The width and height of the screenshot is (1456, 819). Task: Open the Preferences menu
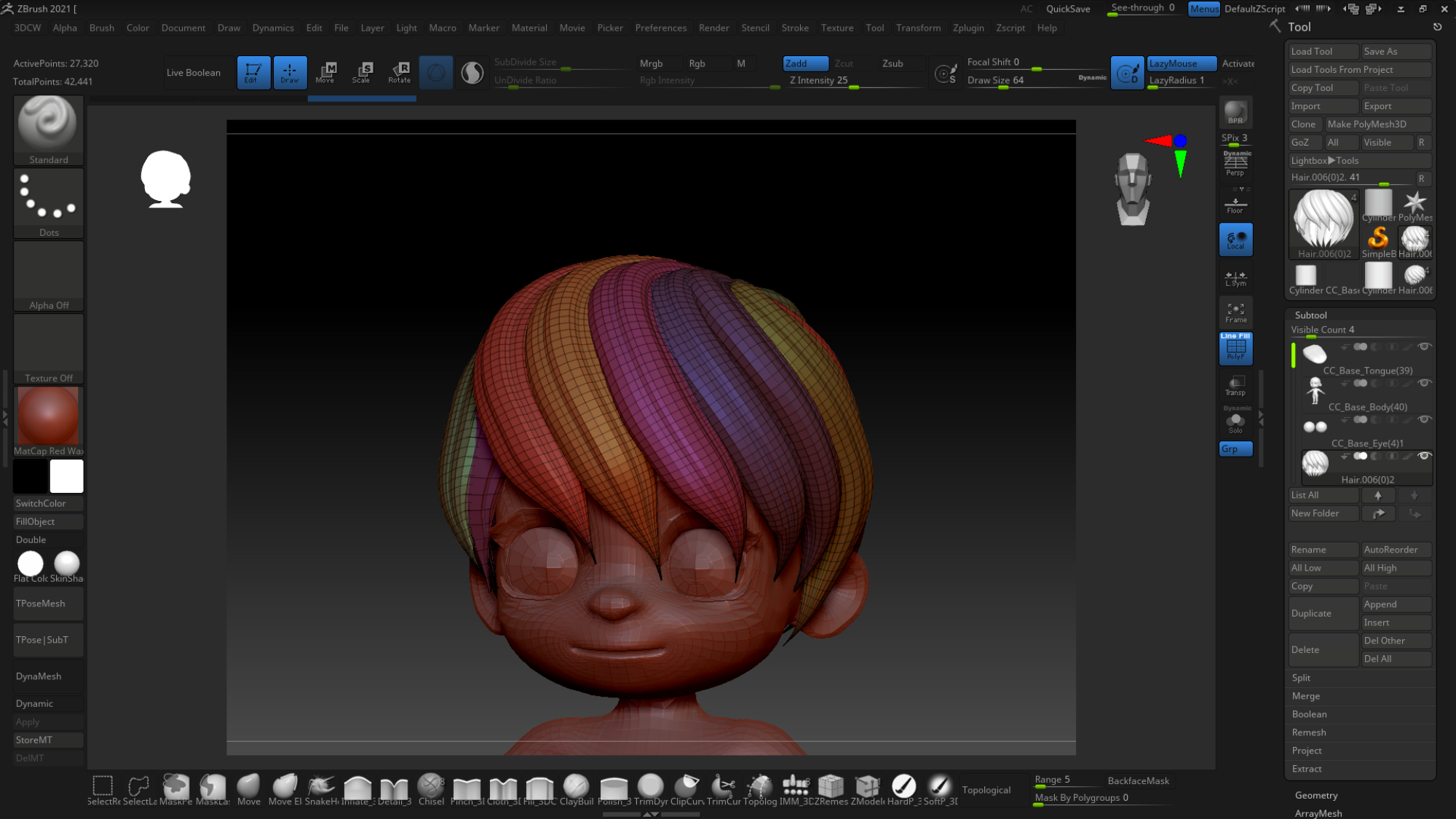coord(660,28)
